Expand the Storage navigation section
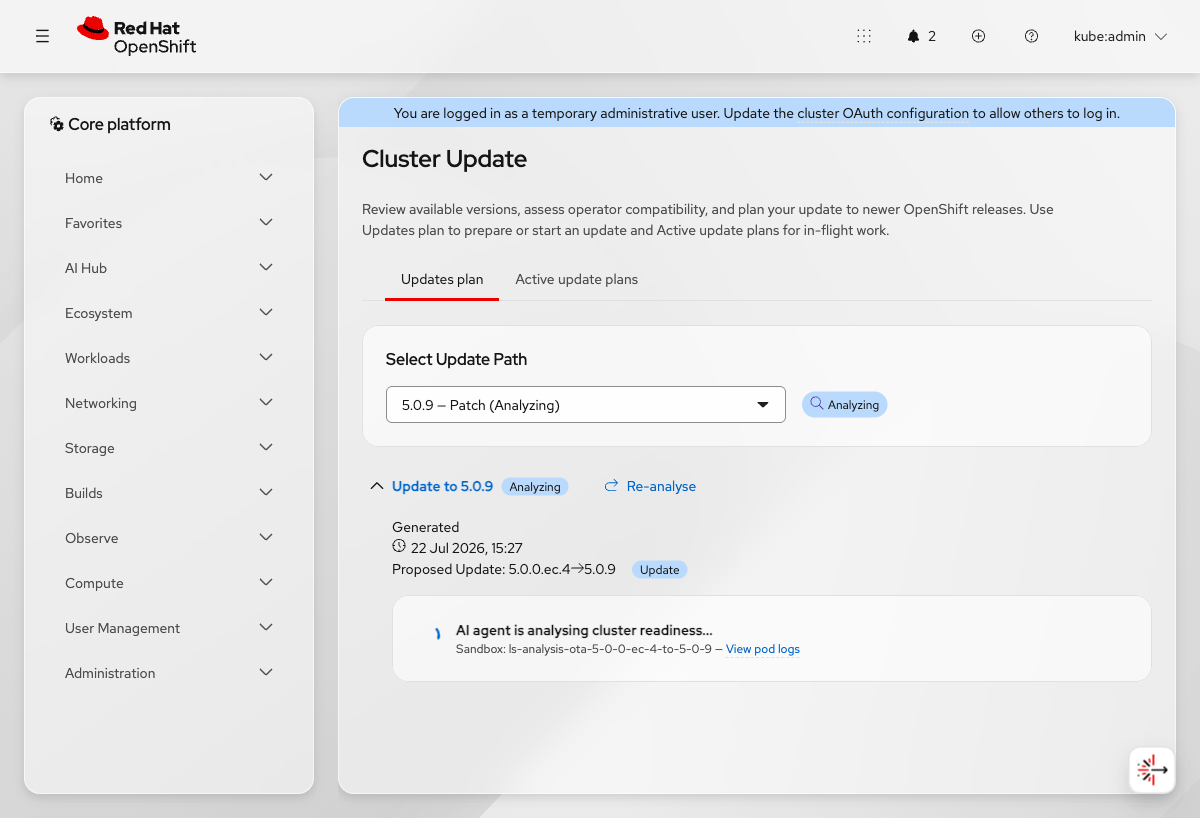This screenshot has height=818, width=1200. (x=169, y=448)
